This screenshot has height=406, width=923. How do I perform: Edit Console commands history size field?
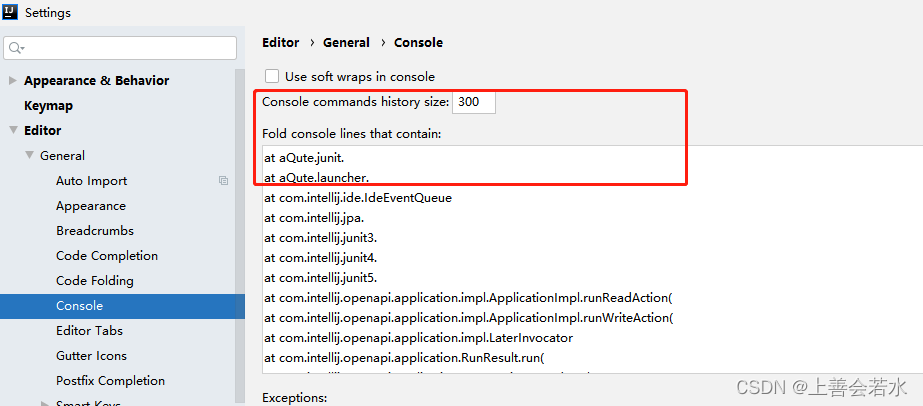[x=474, y=102]
